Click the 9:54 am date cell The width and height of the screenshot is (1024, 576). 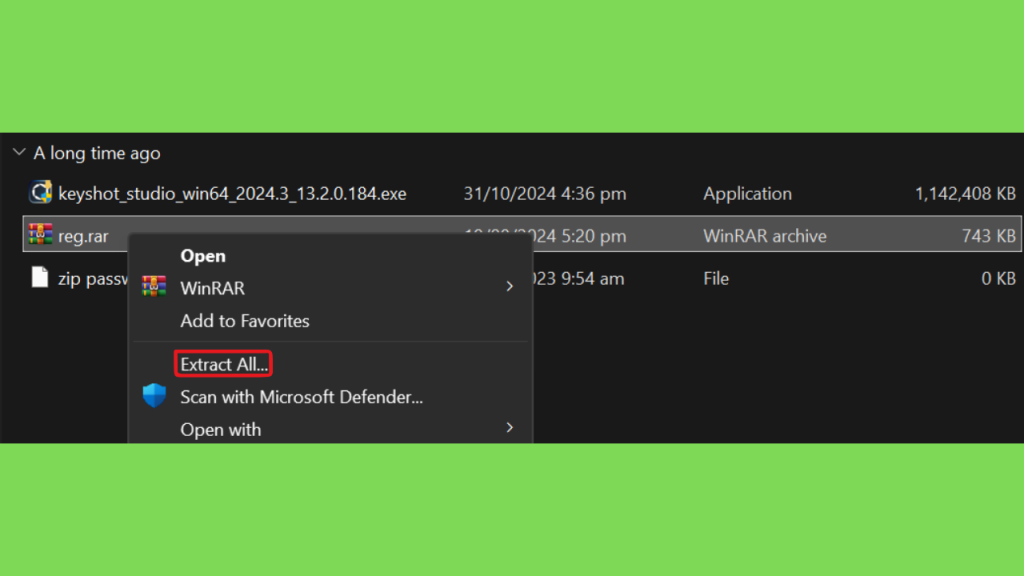coord(579,279)
